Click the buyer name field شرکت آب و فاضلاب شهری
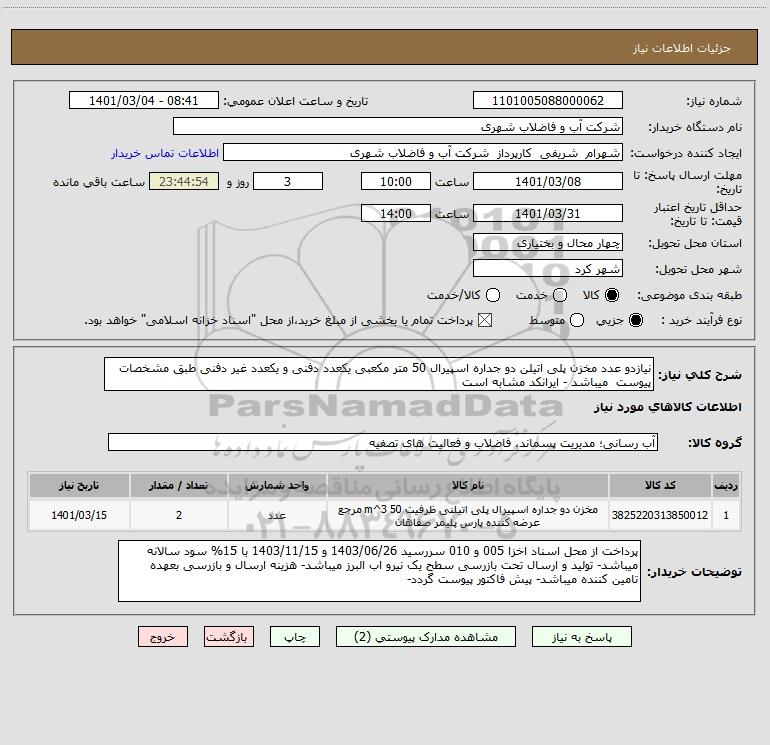Image resolution: width=770 pixels, height=745 pixels. point(398,126)
